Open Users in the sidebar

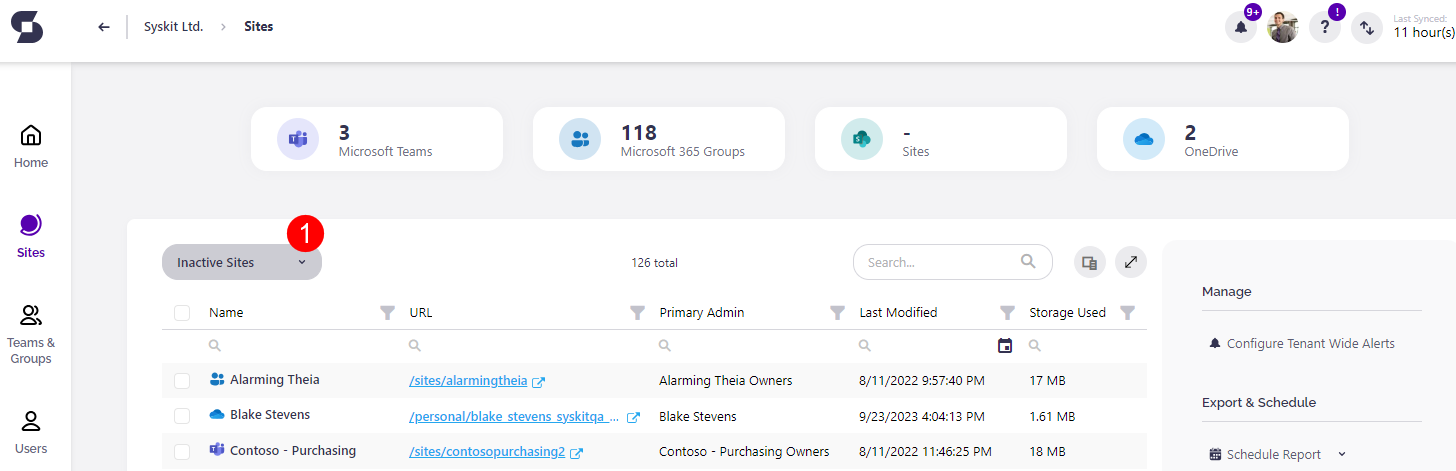(31, 432)
